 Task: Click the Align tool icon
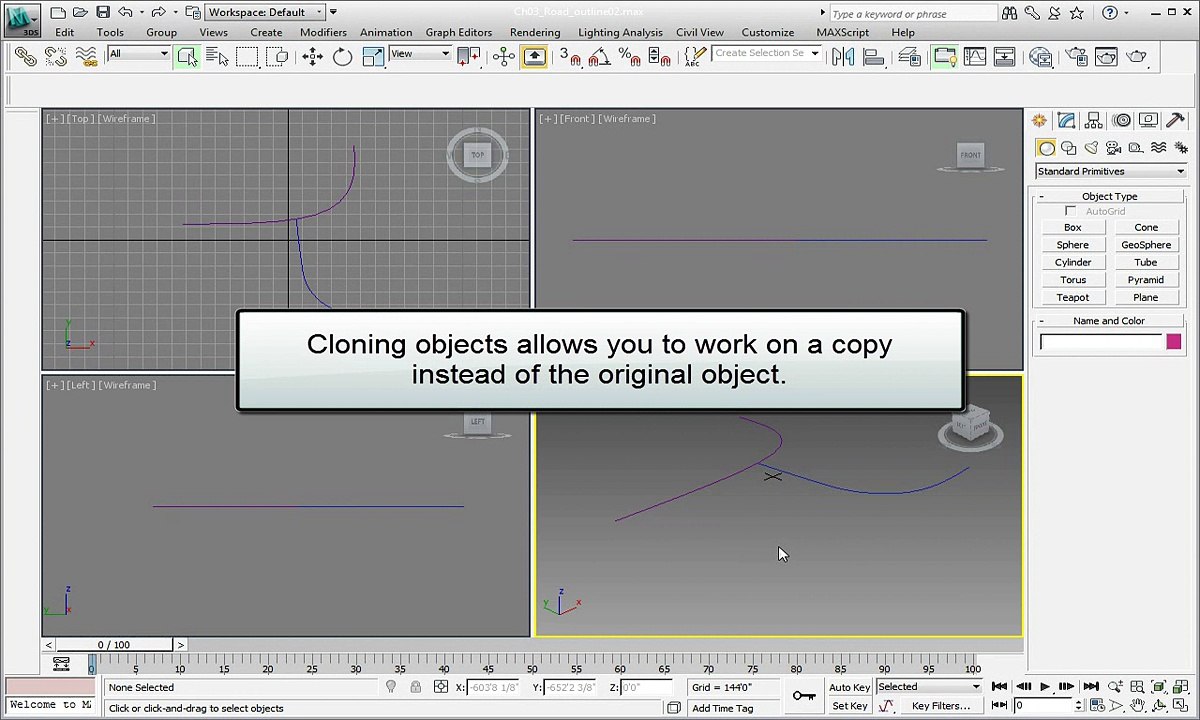tap(874, 57)
